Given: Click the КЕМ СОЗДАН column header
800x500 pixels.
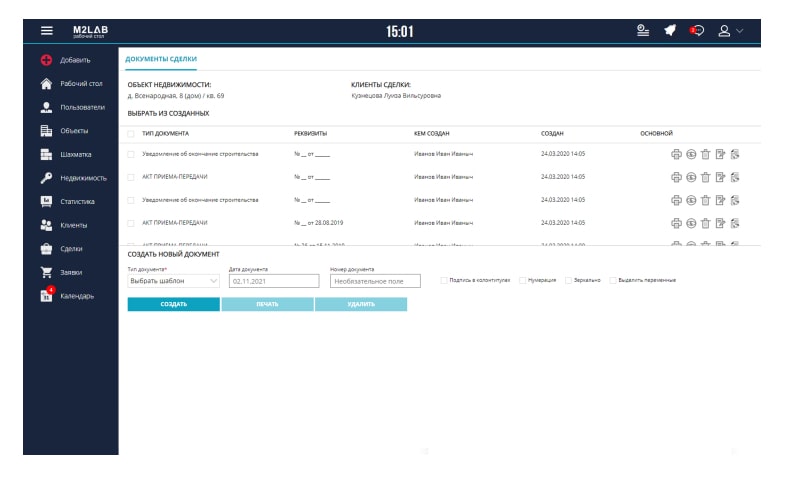Looking at the screenshot, I should (432, 134).
